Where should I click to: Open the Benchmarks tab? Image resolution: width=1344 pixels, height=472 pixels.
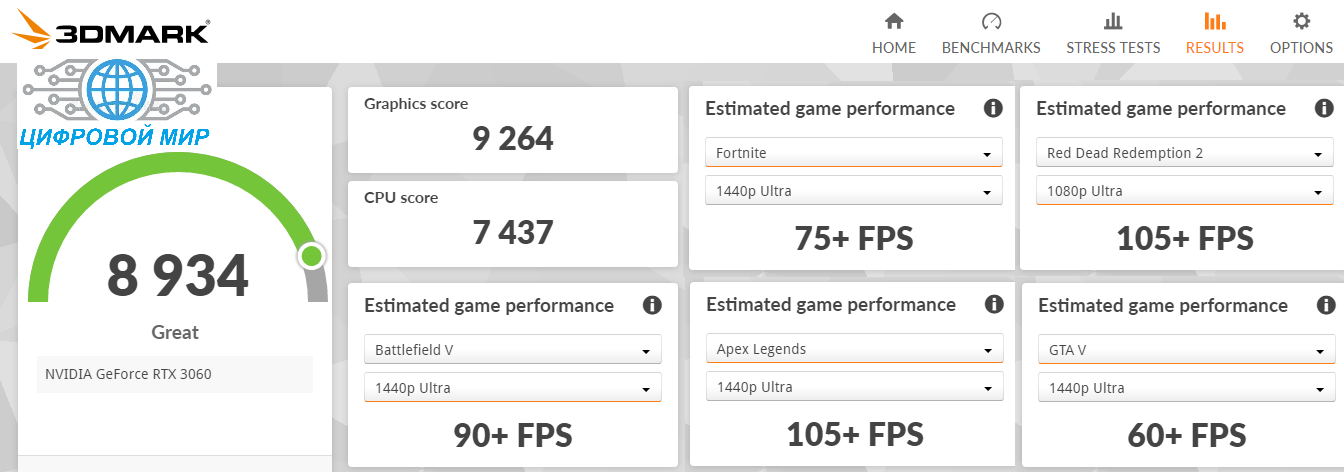[x=991, y=34]
